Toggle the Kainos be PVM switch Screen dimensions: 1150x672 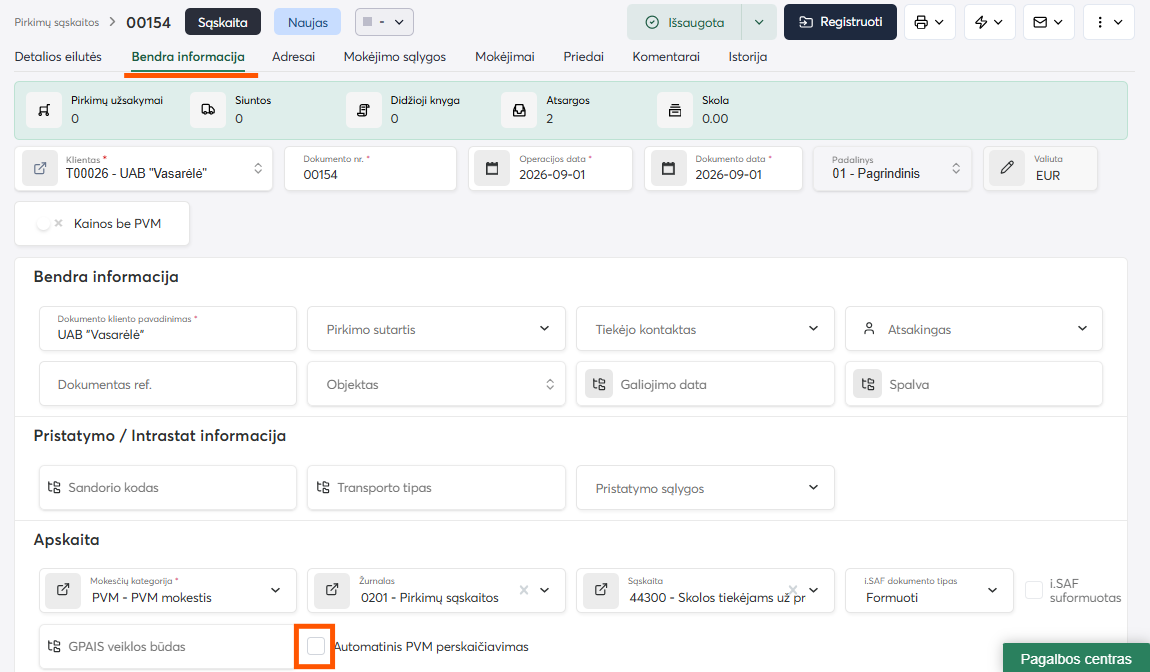click(x=48, y=224)
